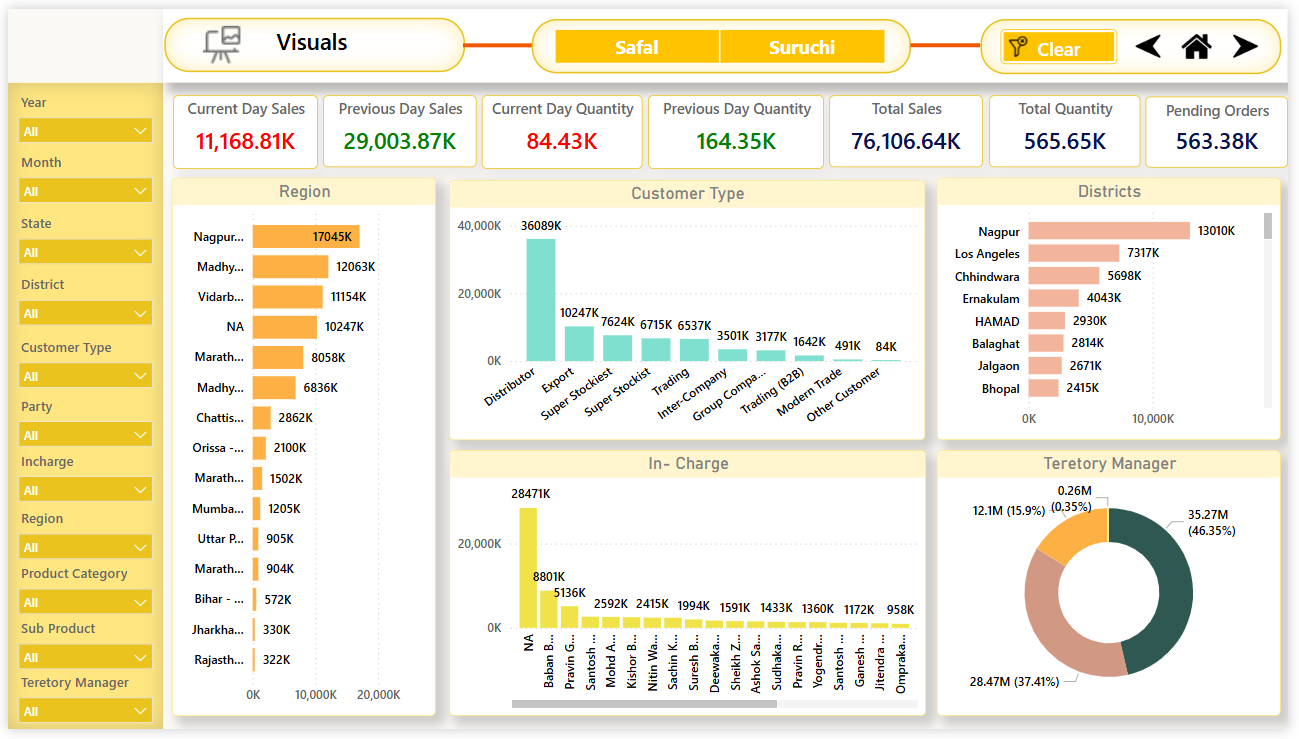
Task: Click the presentation board Visuals icon
Action: [222, 45]
